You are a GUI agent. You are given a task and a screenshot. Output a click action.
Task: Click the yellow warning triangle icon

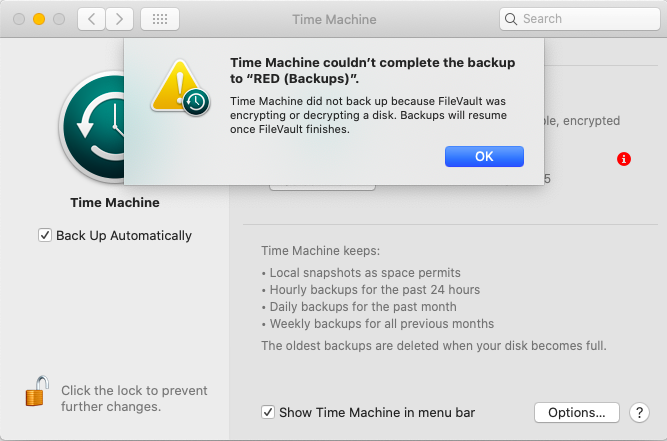[177, 86]
